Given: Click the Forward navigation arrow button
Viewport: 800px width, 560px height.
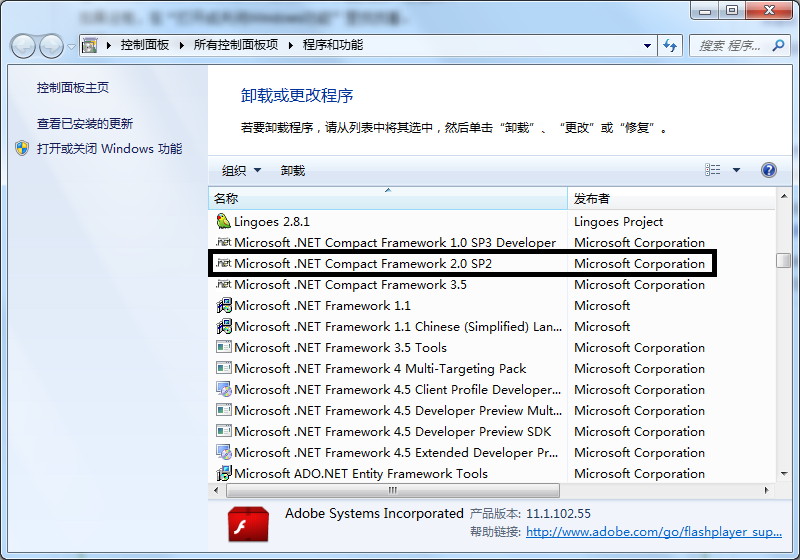Looking at the screenshot, I should pos(52,46).
